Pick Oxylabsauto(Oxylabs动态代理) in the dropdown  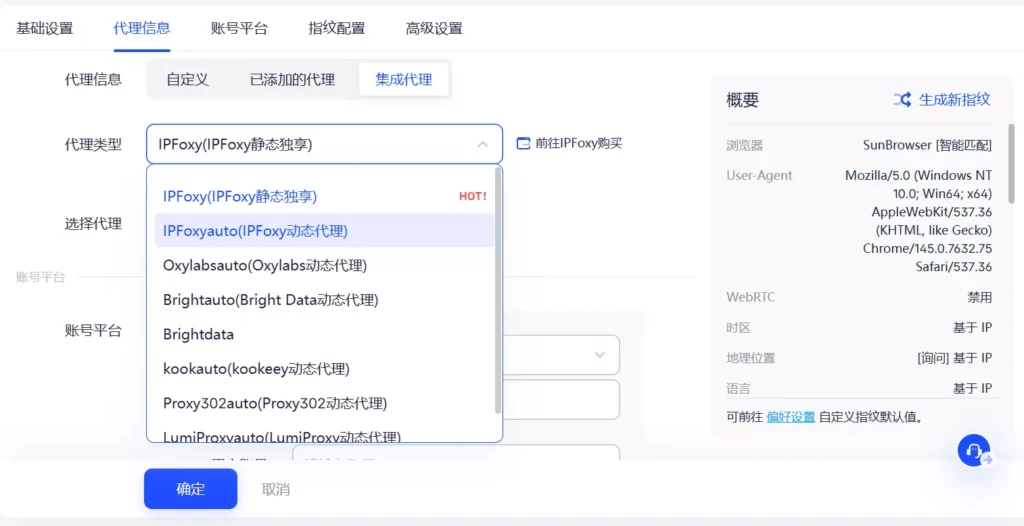265,265
